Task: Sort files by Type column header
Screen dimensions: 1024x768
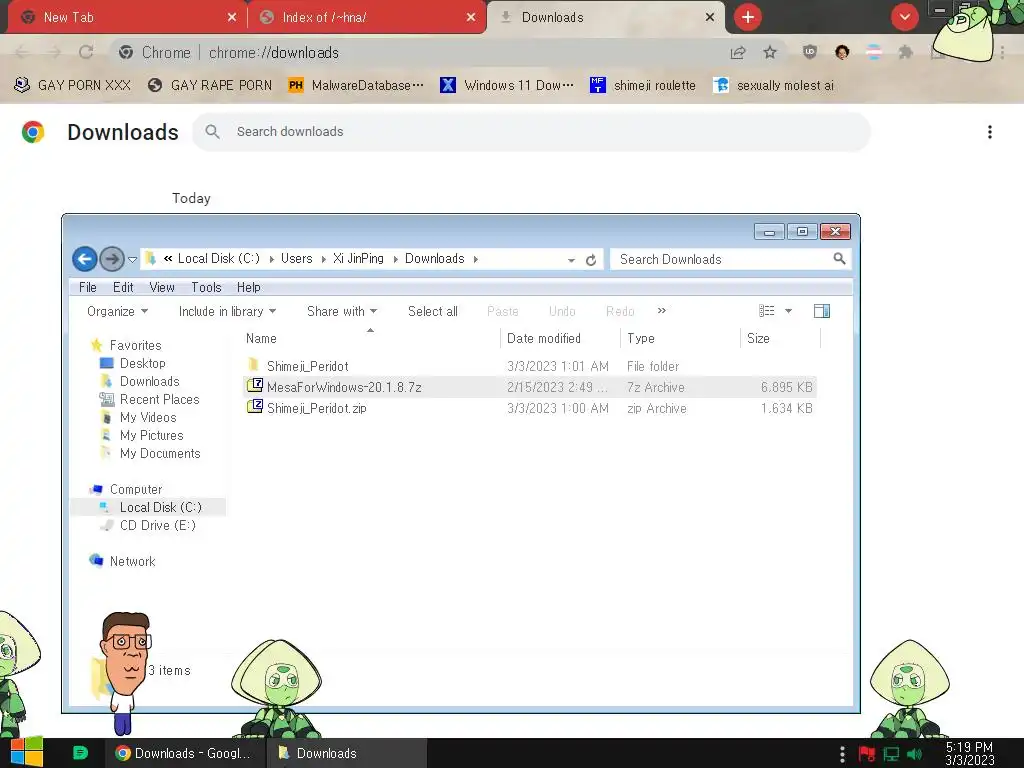Action: click(x=680, y=338)
